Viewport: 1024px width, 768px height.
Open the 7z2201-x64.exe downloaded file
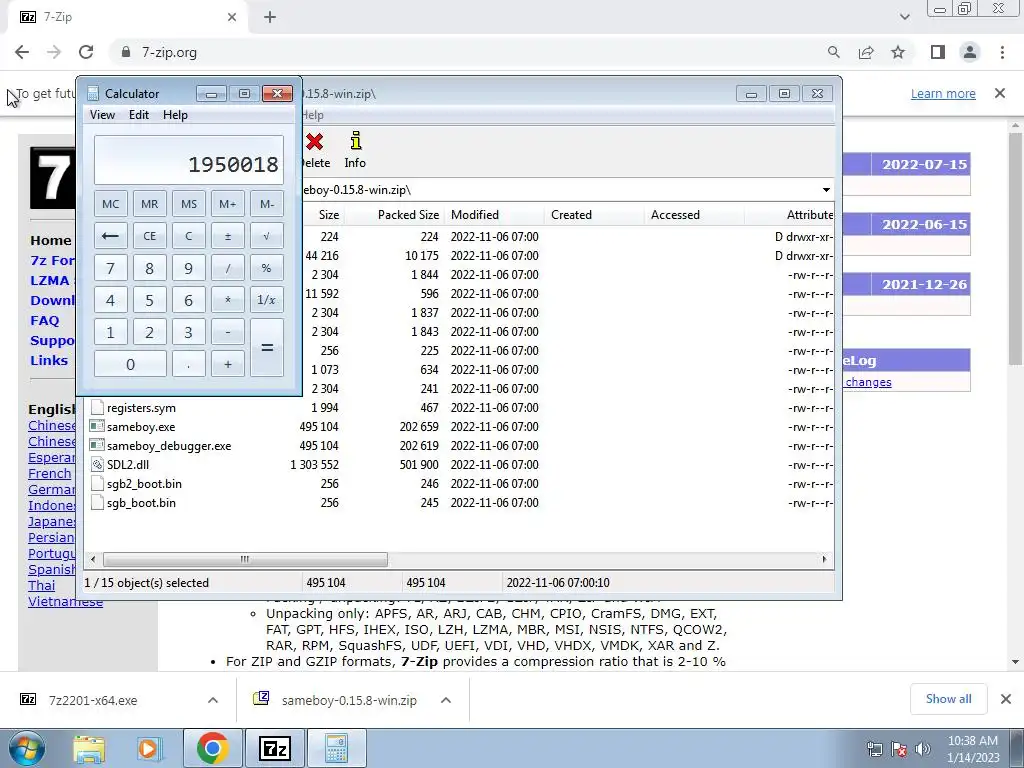(x=93, y=700)
